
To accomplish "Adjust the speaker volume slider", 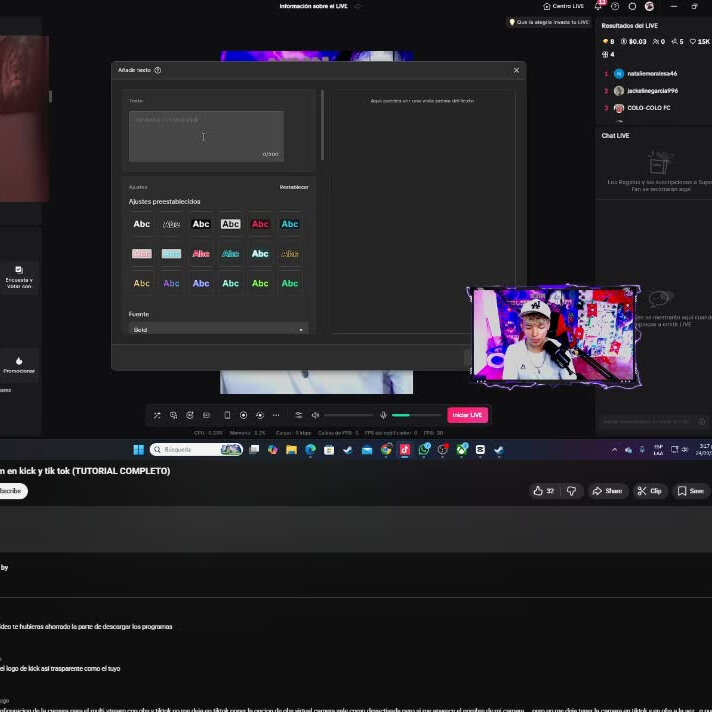I will pos(348,415).
